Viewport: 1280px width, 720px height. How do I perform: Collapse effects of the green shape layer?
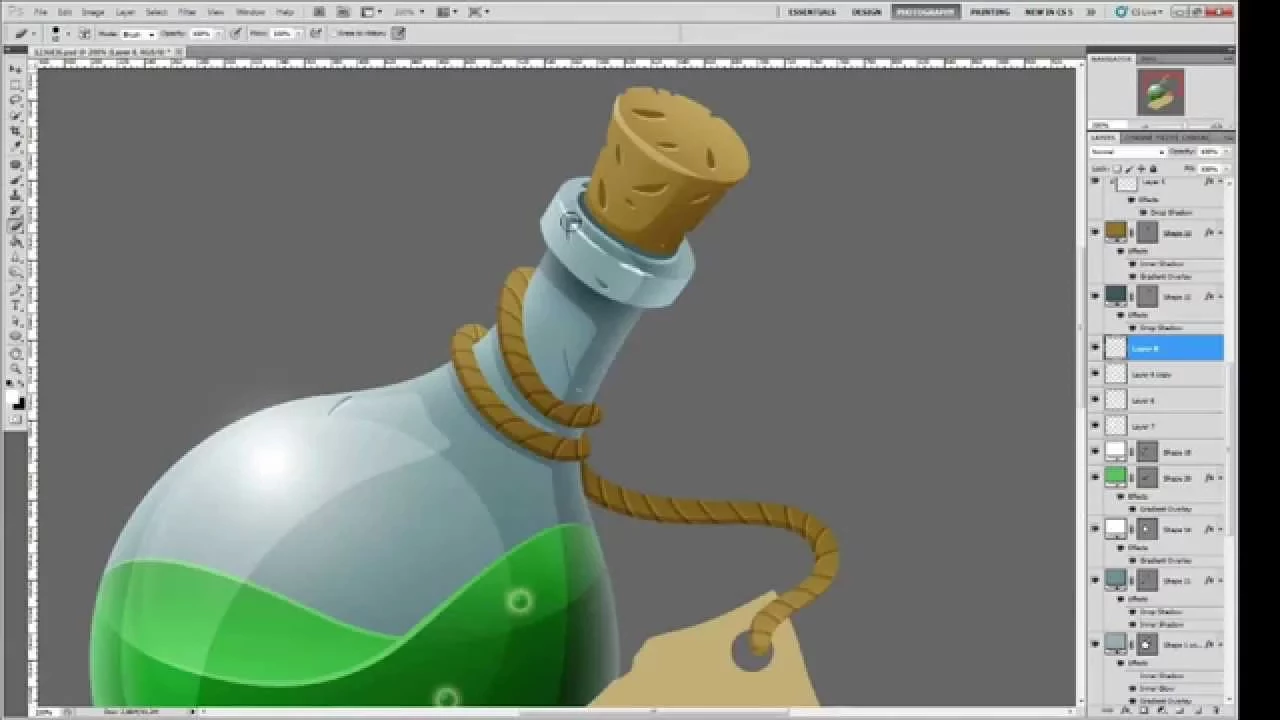tap(1220, 477)
